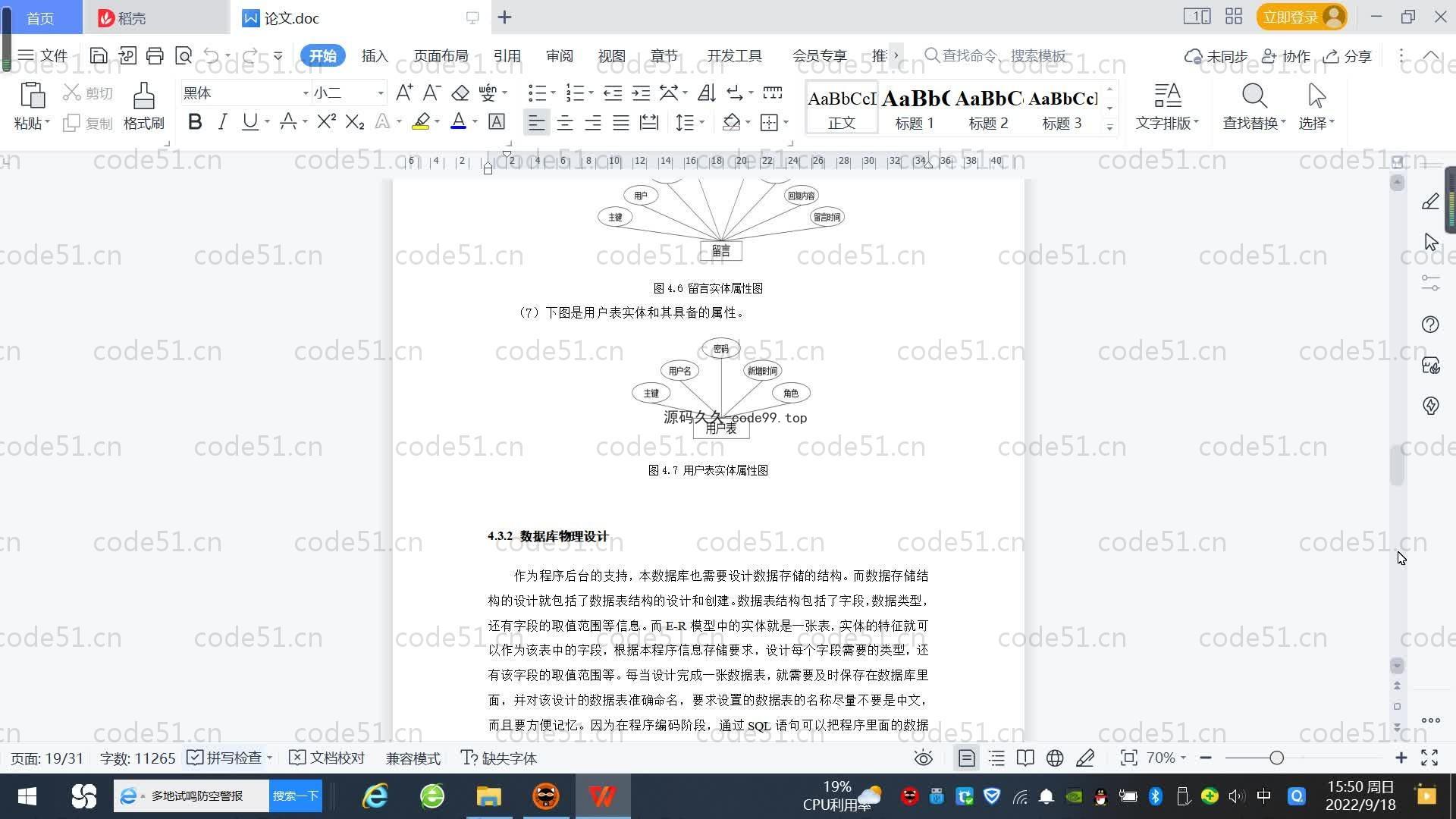The height and width of the screenshot is (819, 1456).
Task: Toggle Italic formatting
Action: (222, 121)
